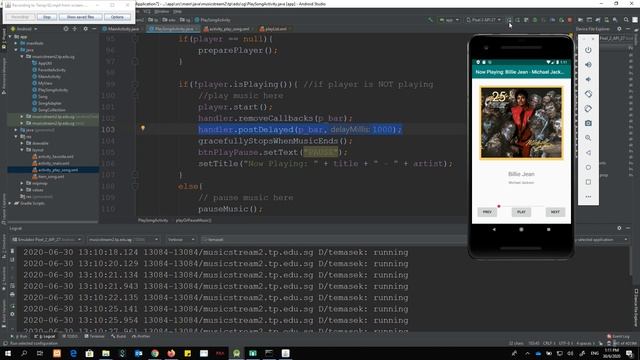Tap the PLAY button in the emulator

tap(521, 212)
